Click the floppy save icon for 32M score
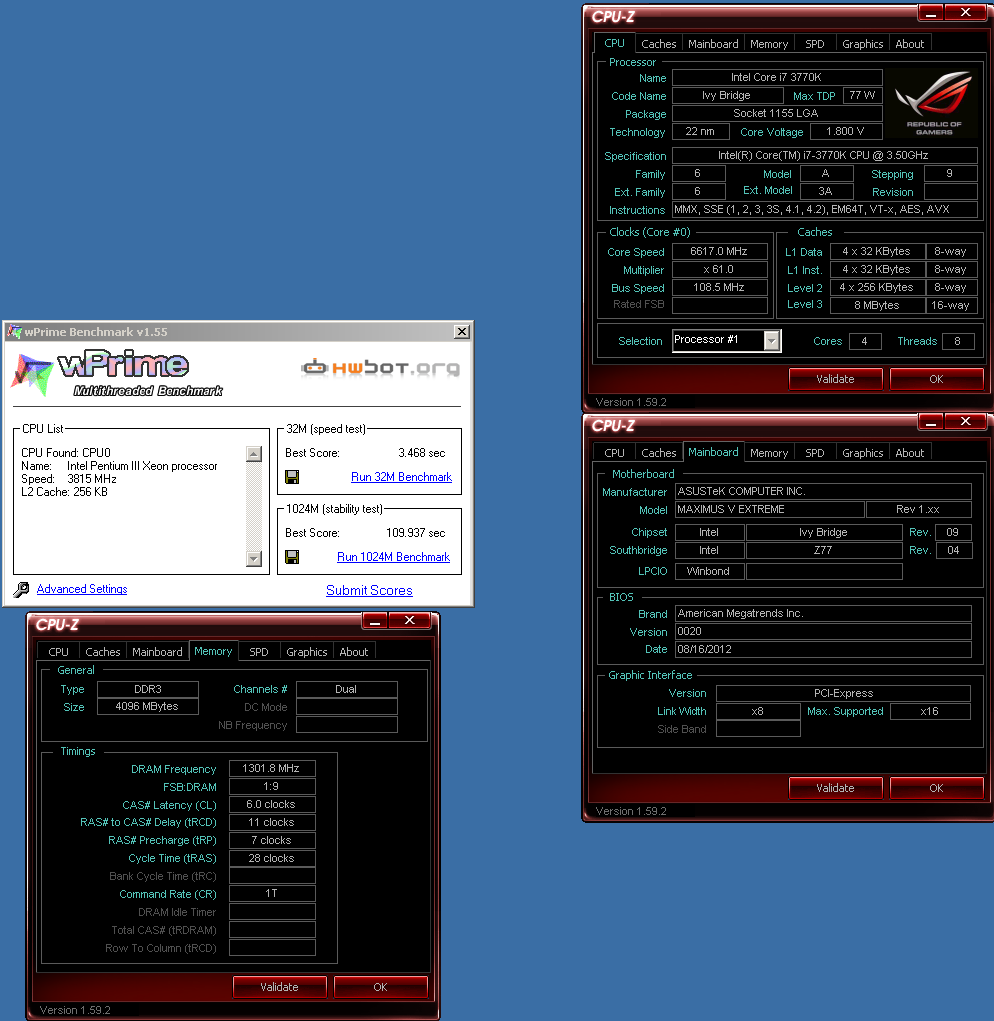994x1021 pixels. (292, 477)
